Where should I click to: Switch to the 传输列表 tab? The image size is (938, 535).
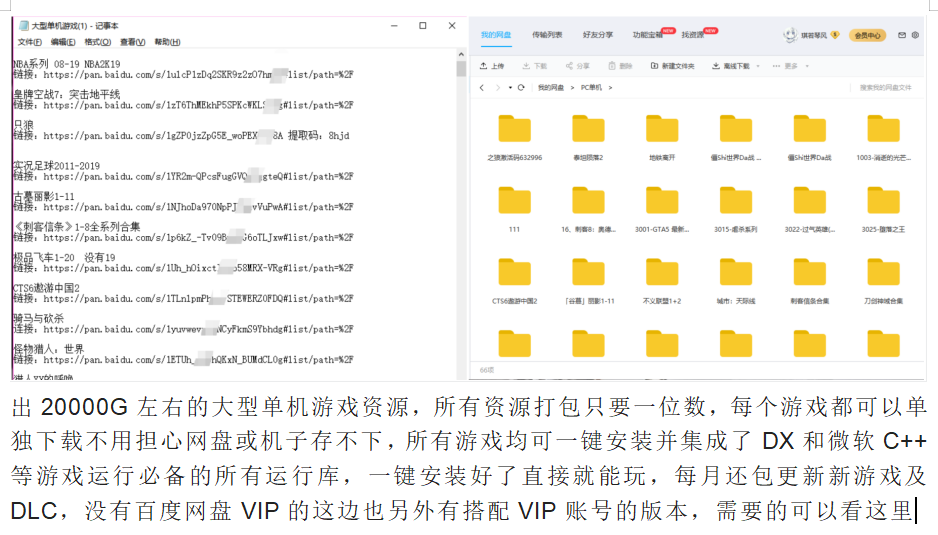click(x=547, y=35)
